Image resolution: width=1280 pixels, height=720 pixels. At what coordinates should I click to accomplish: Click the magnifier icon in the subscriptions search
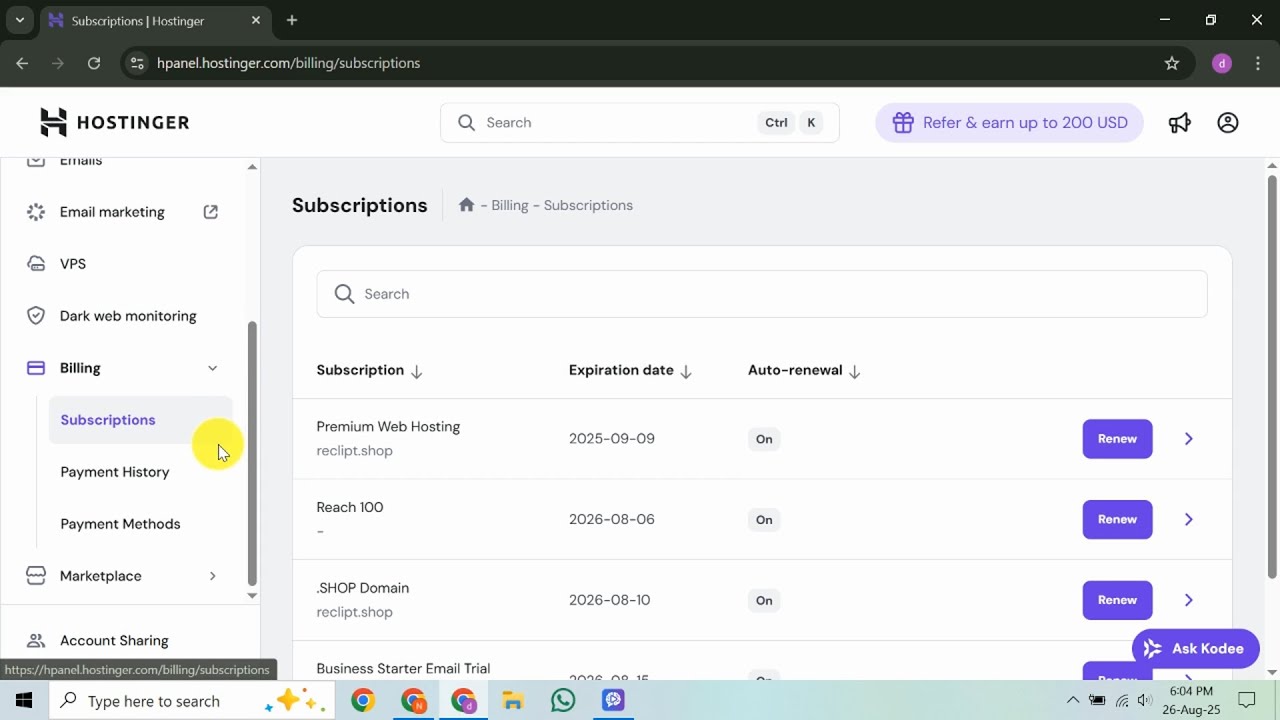(x=344, y=294)
